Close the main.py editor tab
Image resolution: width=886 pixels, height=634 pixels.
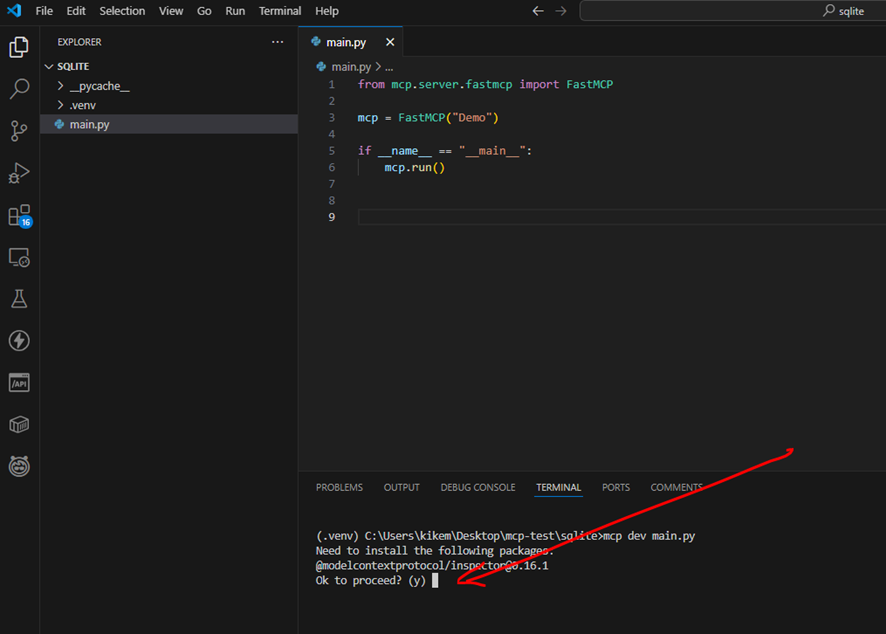pyautogui.click(x=390, y=42)
